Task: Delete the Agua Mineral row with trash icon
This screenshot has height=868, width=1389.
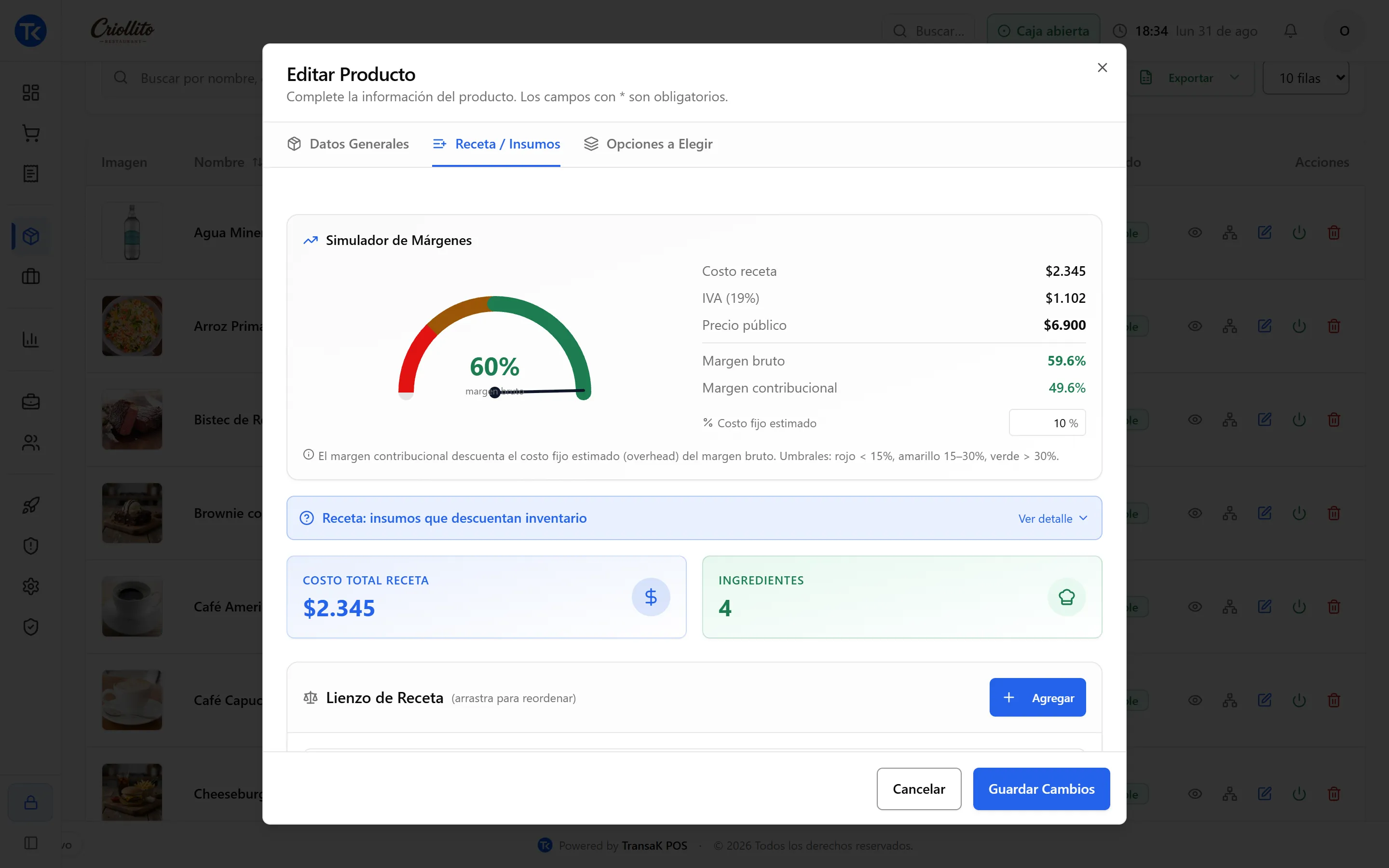Action: click(1334, 232)
